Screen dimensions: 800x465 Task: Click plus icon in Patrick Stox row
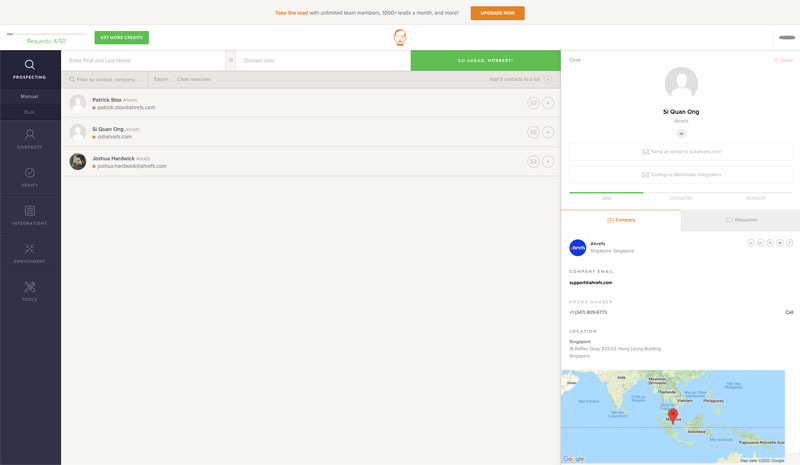[x=548, y=103]
